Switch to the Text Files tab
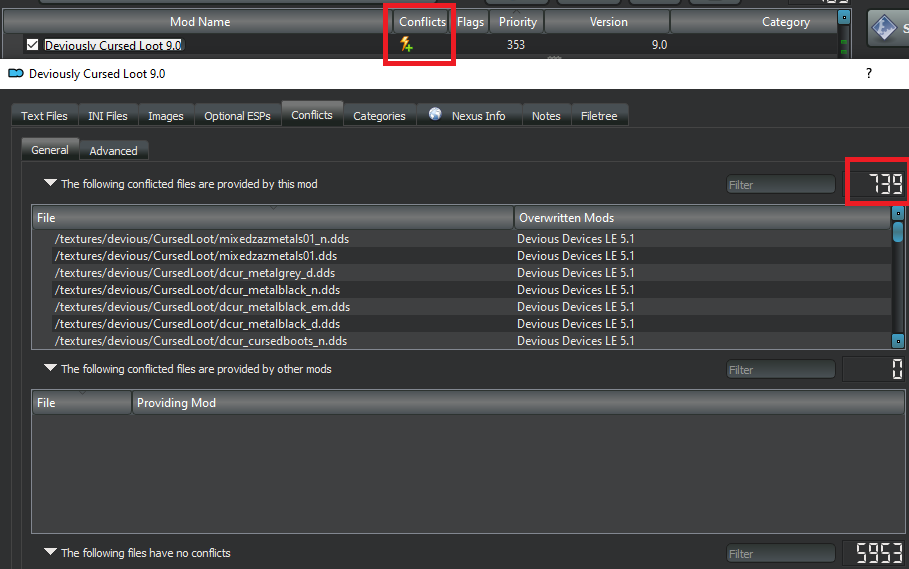Viewport: 909px width, 569px height. pyautogui.click(x=44, y=116)
